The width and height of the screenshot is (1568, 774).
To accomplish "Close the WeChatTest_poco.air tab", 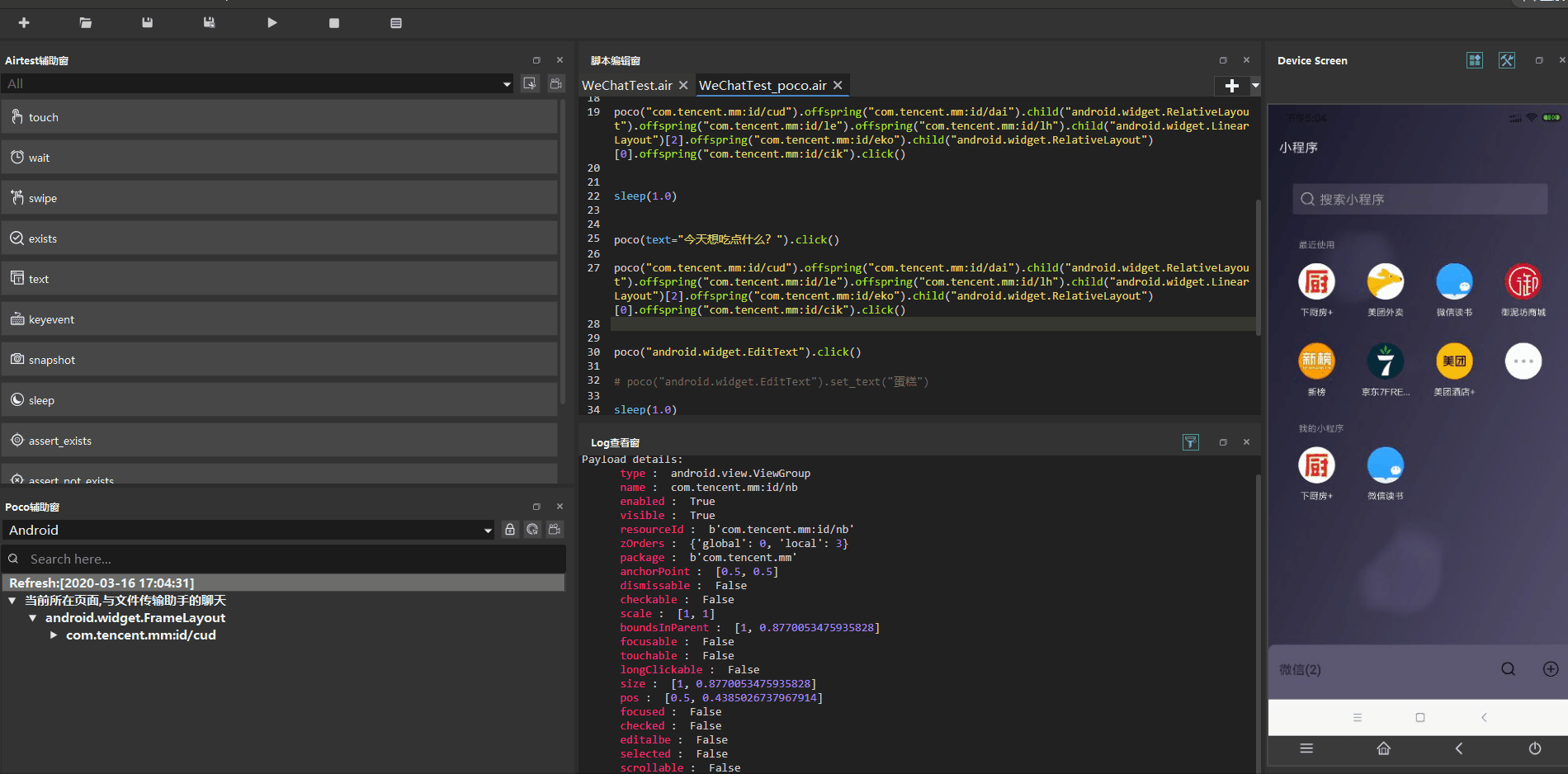I will 838,85.
